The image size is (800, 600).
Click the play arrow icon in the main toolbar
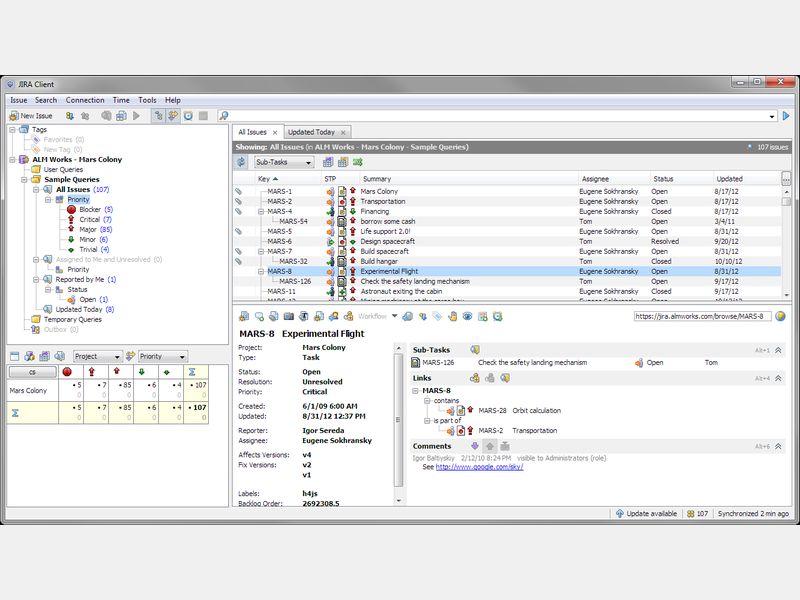(136, 116)
